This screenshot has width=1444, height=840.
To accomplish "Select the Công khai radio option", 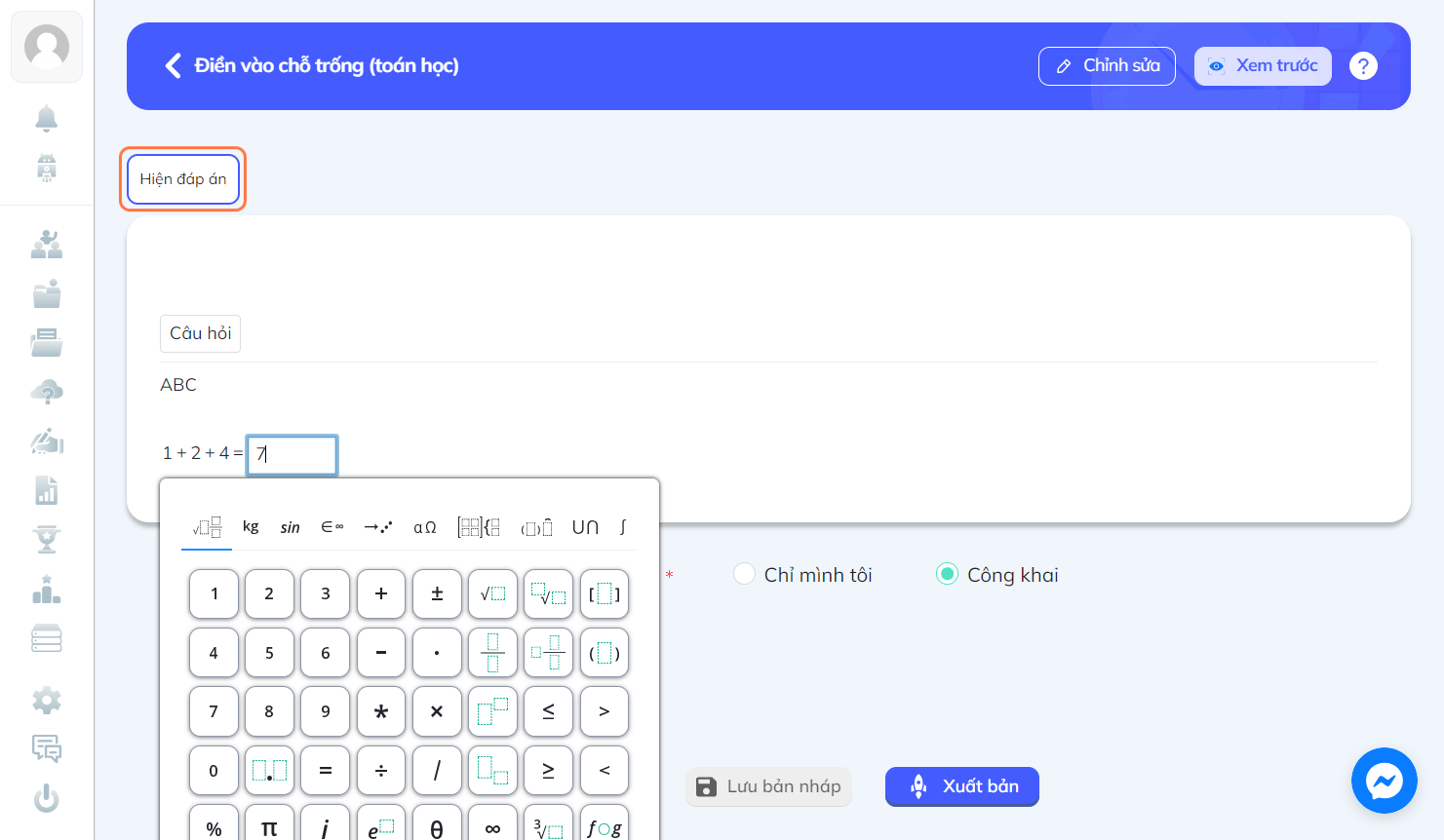I will tap(947, 574).
